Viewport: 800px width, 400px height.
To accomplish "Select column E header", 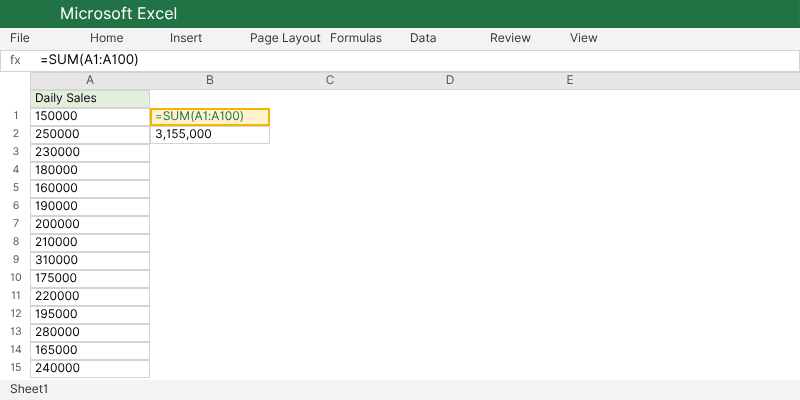I will point(570,80).
